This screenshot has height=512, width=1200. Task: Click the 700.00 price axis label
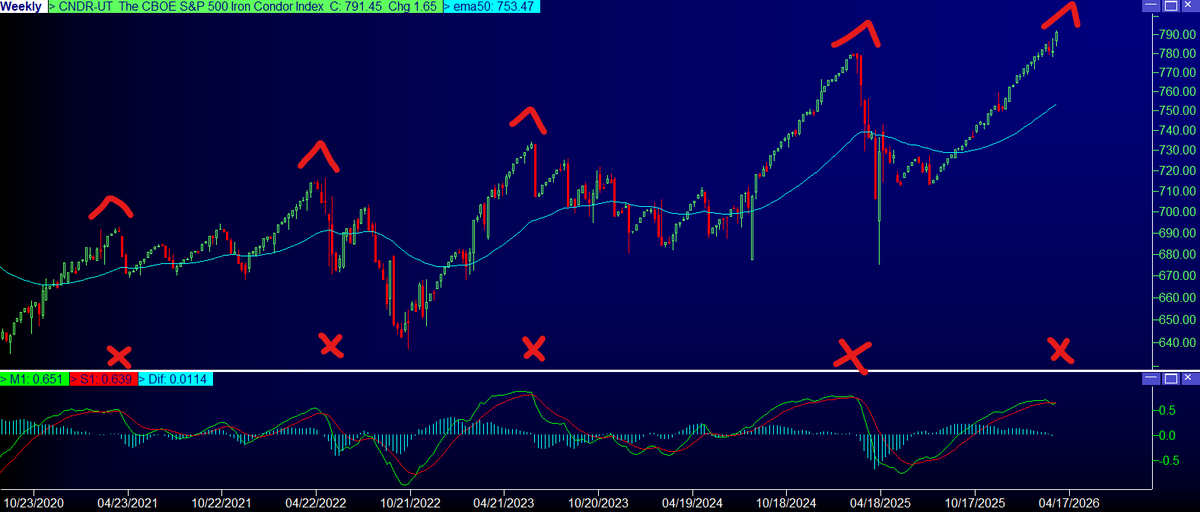click(x=1177, y=212)
